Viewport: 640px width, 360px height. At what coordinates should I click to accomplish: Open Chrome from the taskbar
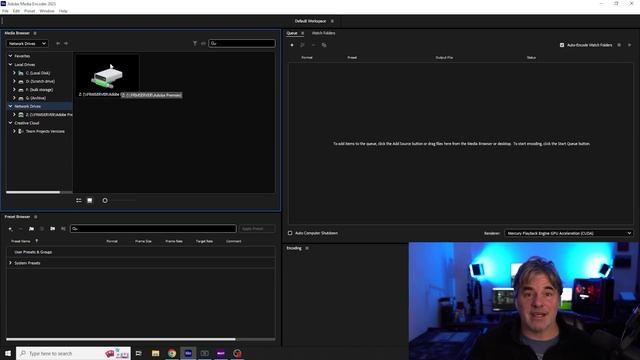point(172,353)
